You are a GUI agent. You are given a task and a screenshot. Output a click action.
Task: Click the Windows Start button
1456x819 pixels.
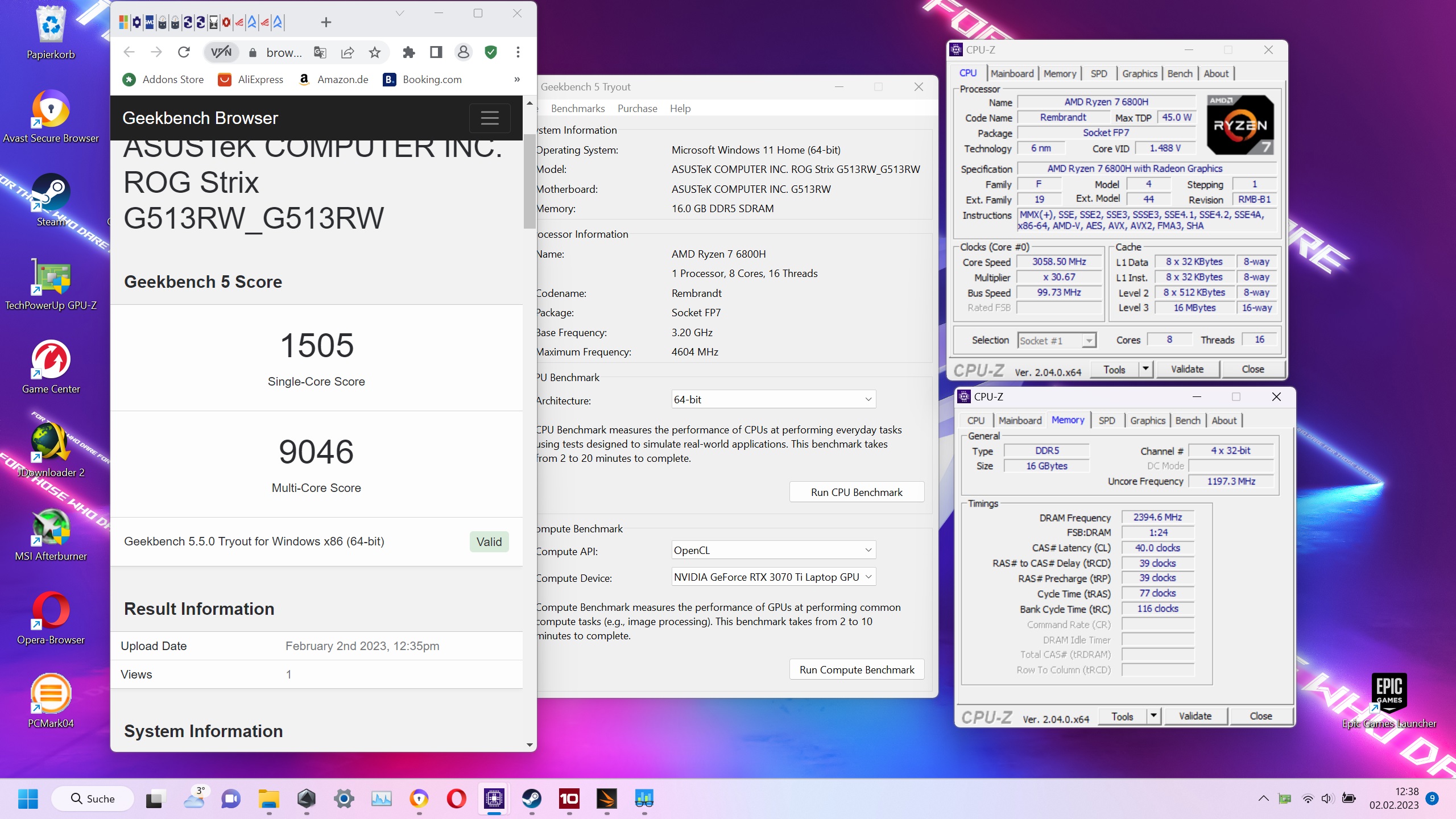(28, 799)
